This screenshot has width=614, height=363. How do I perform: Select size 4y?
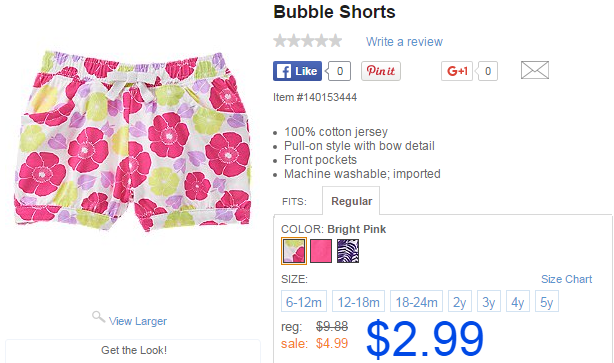(518, 302)
